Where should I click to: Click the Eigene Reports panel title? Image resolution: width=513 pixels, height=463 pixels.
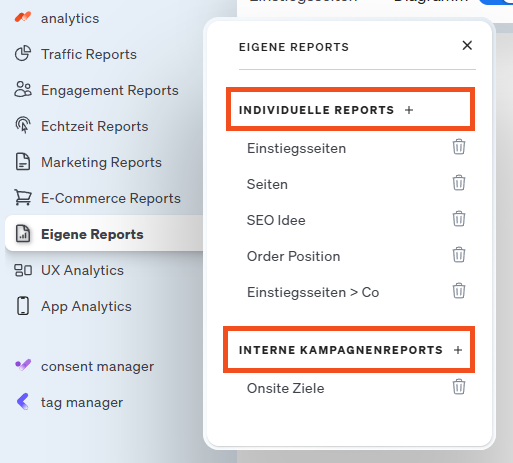[294, 47]
